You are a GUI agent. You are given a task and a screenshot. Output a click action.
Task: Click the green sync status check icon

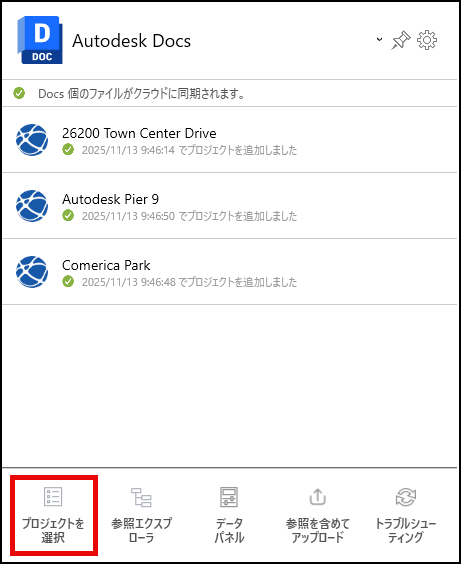click(x=19, y=93)
